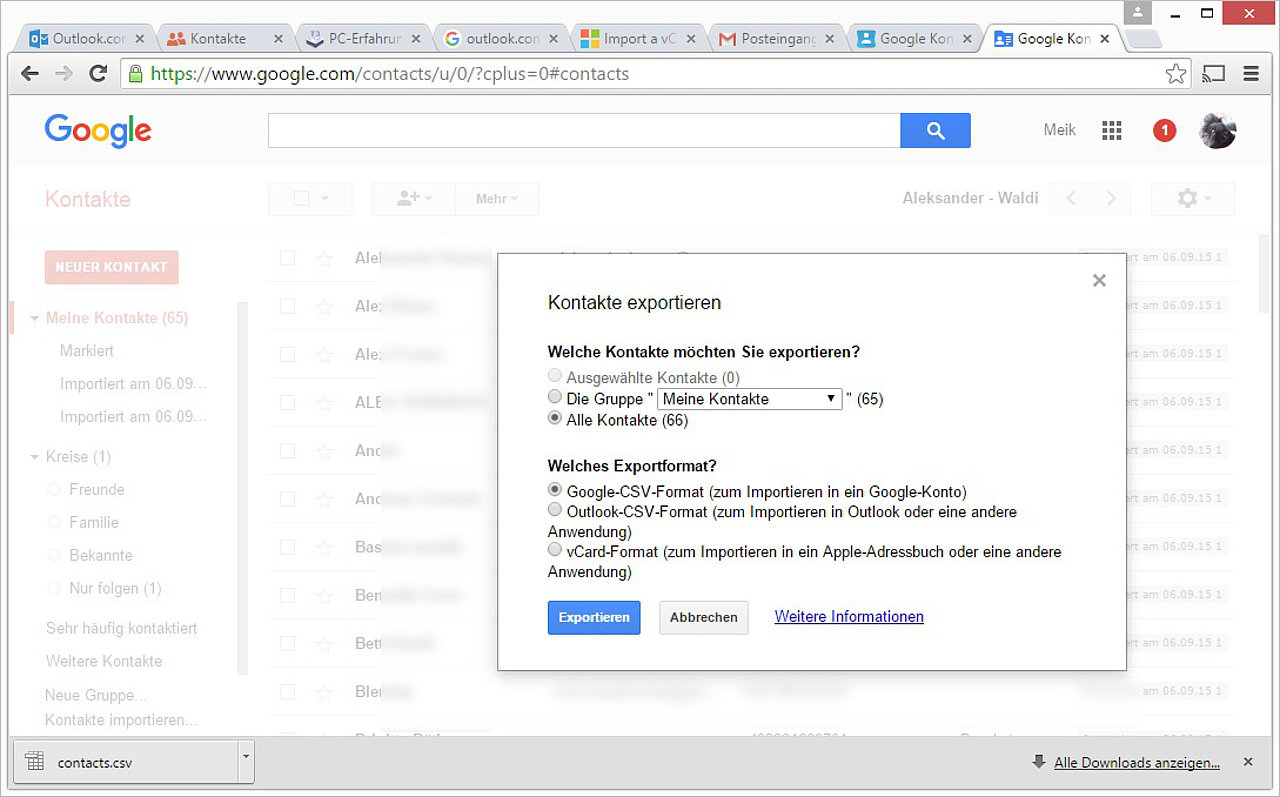The height and width of the screenshot is (797, 1280).
Task: Click the Kontakte heading
Action: point(88,199)
